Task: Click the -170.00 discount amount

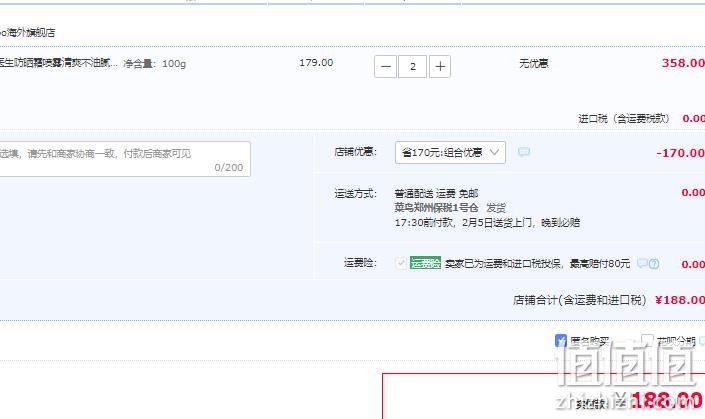Action: coord(680,153)
